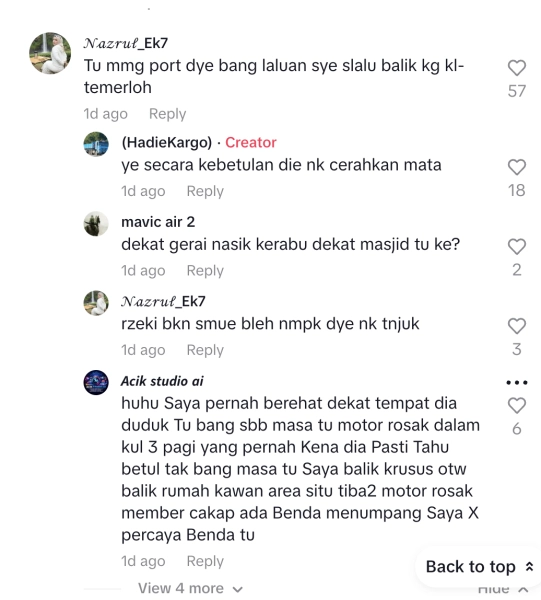Reply to Acik studio ai's long comment
The height and width of the screenshot is (600, 541).
tap(205, 561)
